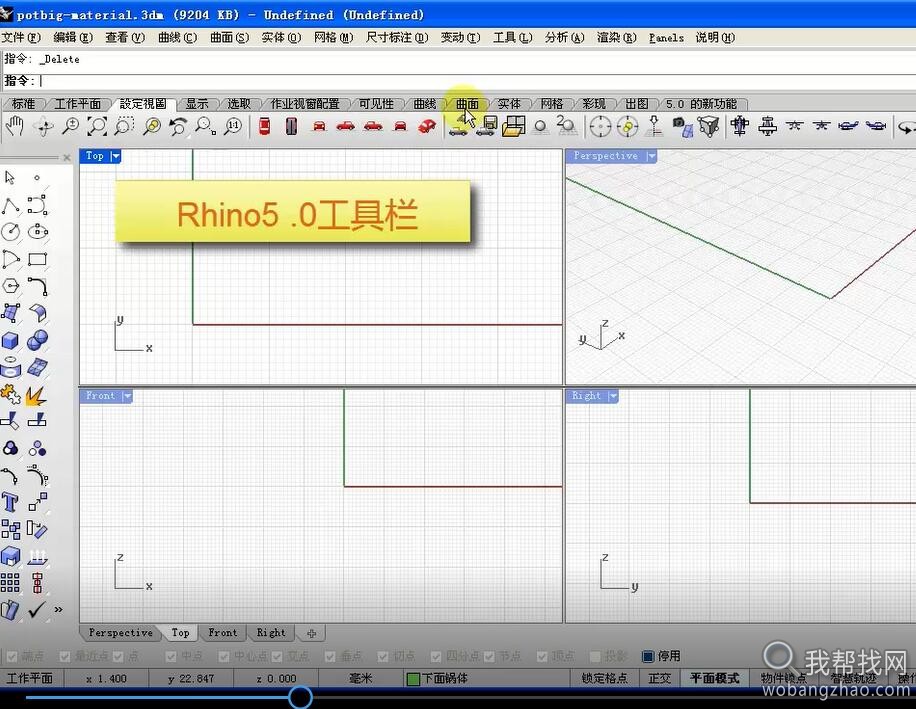The height and width of the screenshot is (709, 916).
Task: Click the Rotate View tool icon
Action: tap(43, 126)
